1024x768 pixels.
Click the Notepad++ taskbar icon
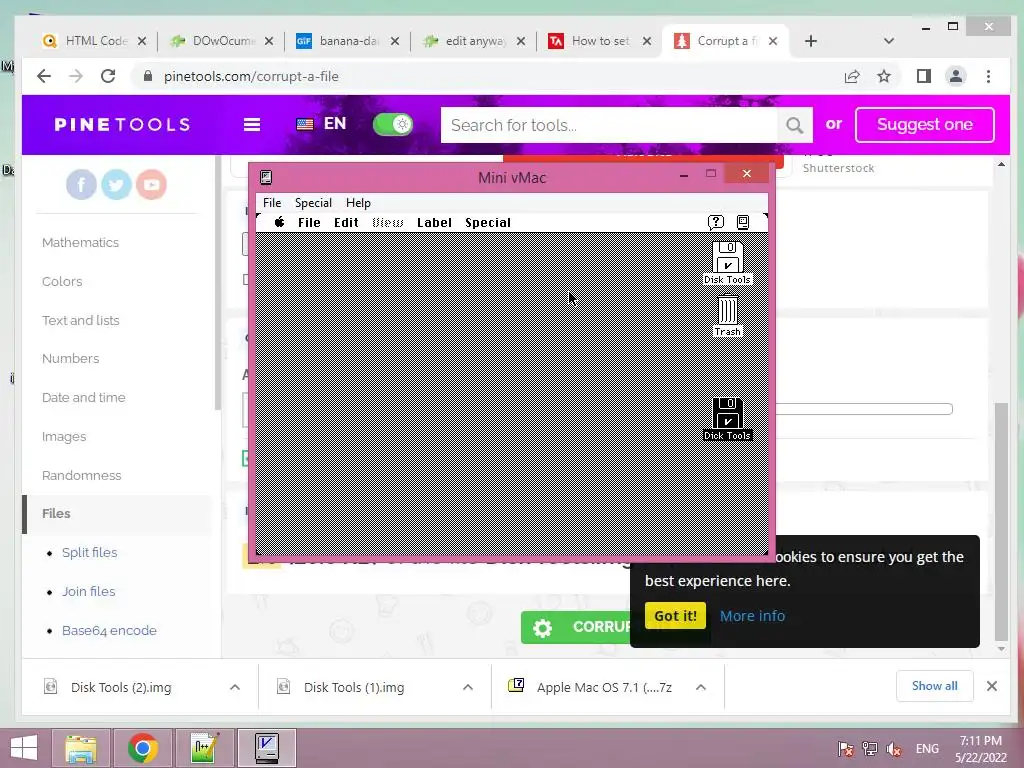coord(204,748)
